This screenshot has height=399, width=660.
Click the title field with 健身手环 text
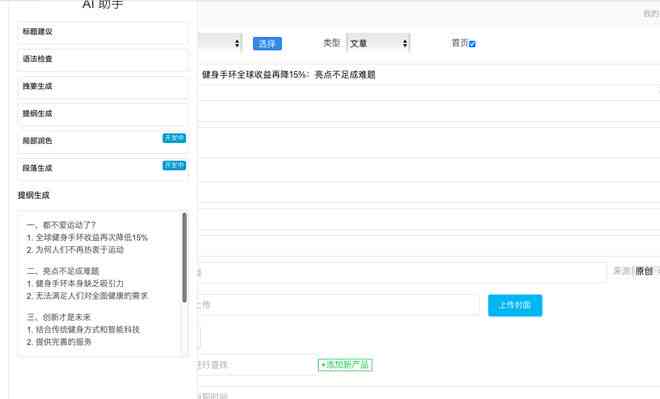click(428, 75)
